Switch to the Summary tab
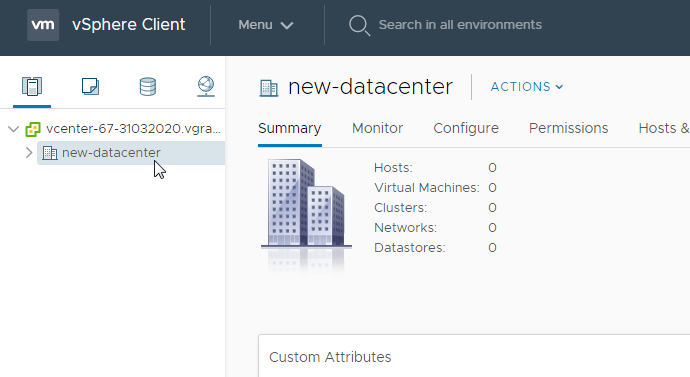690x377 pixels. point(290,128)
